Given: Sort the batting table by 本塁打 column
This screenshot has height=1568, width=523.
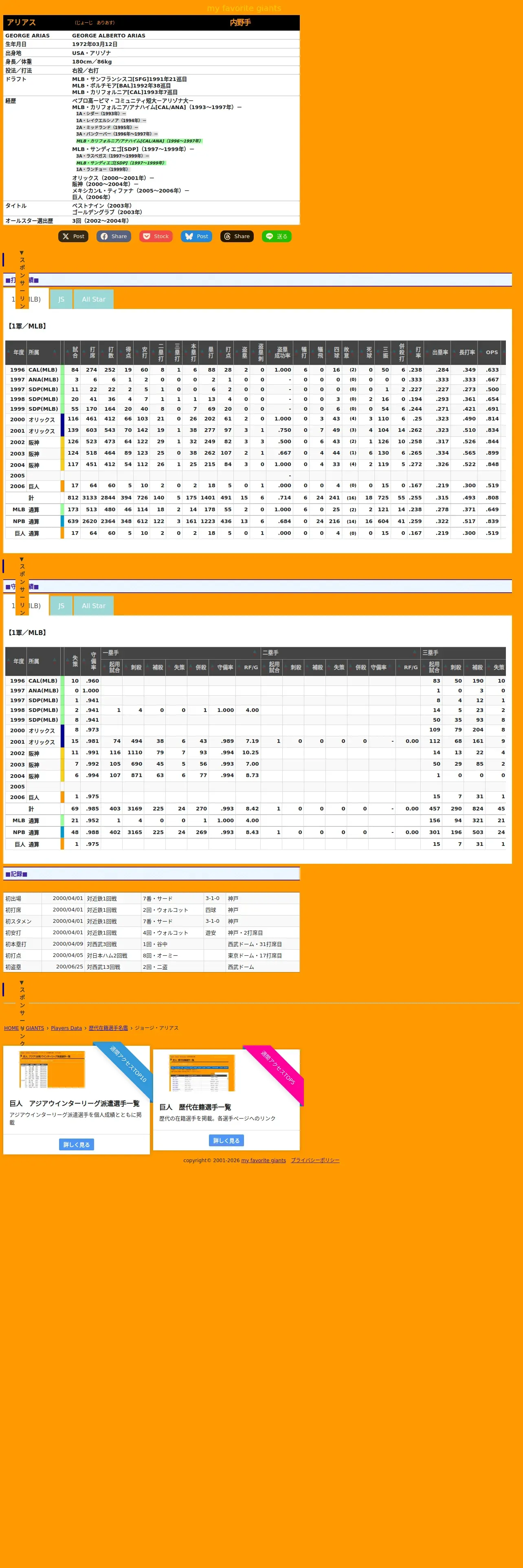Looking at the screenshot, I should (190, 353).
